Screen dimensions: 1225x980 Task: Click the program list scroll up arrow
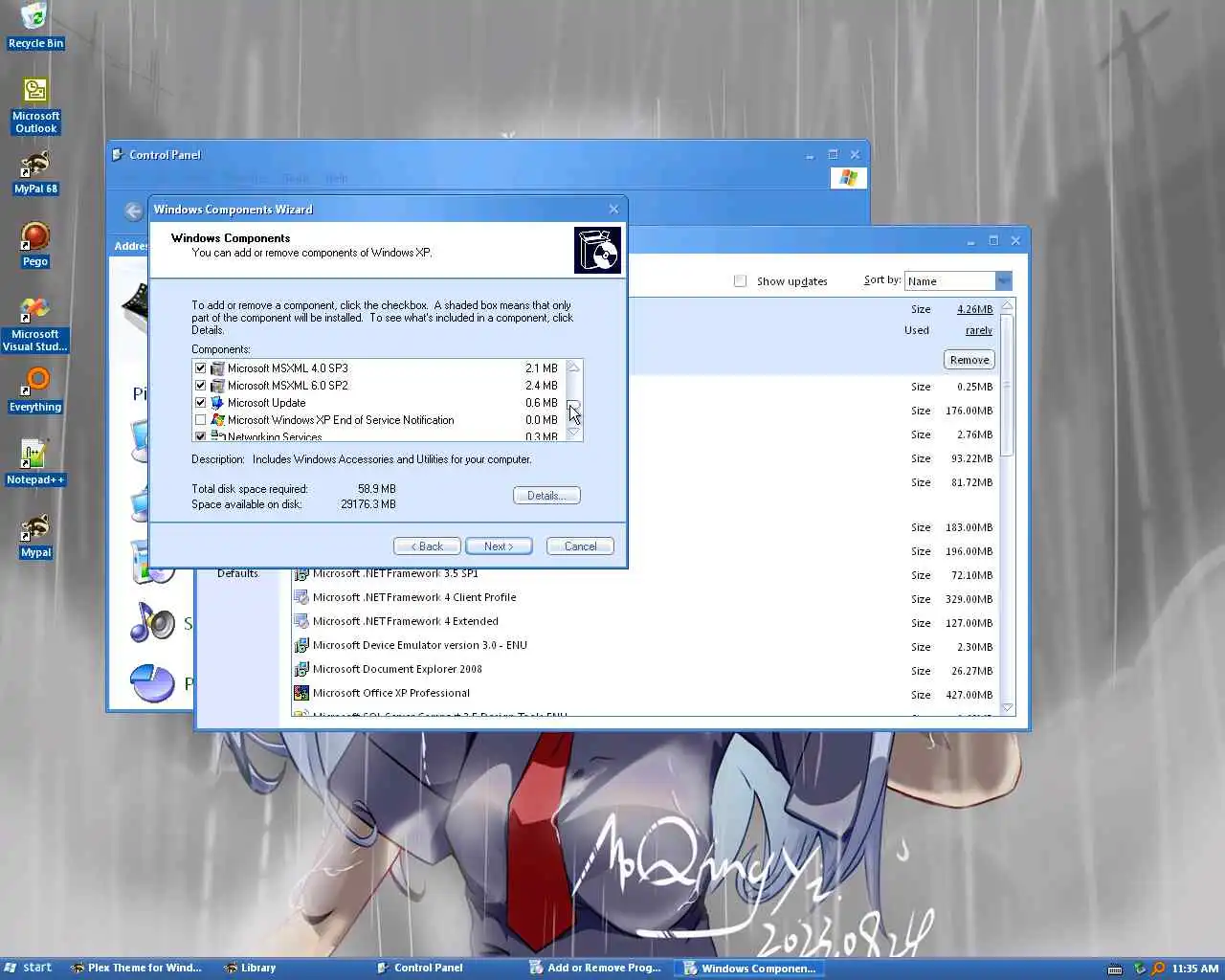pos(1007,306)
